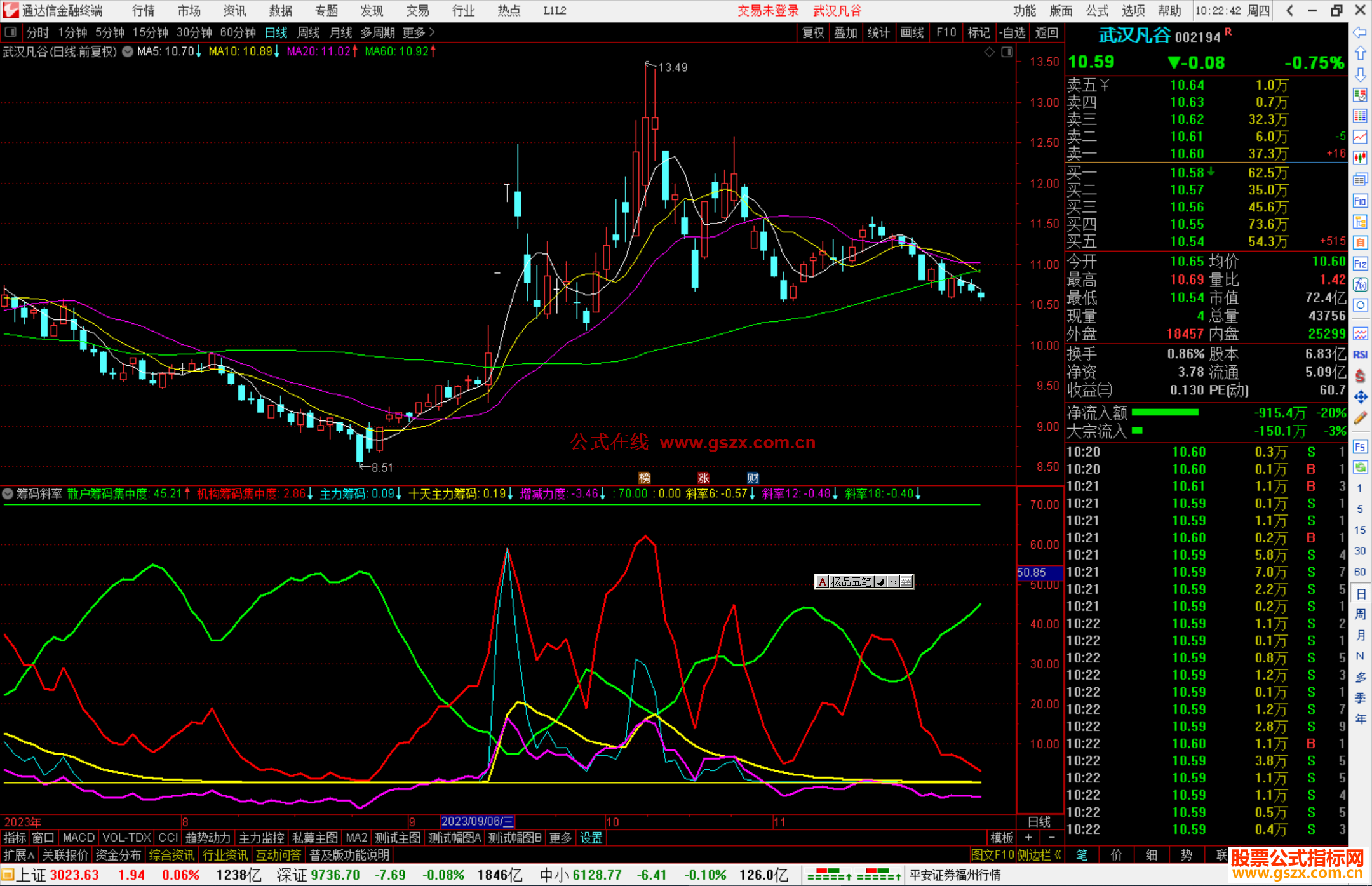The width and height of the screenshot is (1372, 886).
Task: Click the f(x) formula sidebar icon
Action: pyautogui.click(x=1360, y=285)
